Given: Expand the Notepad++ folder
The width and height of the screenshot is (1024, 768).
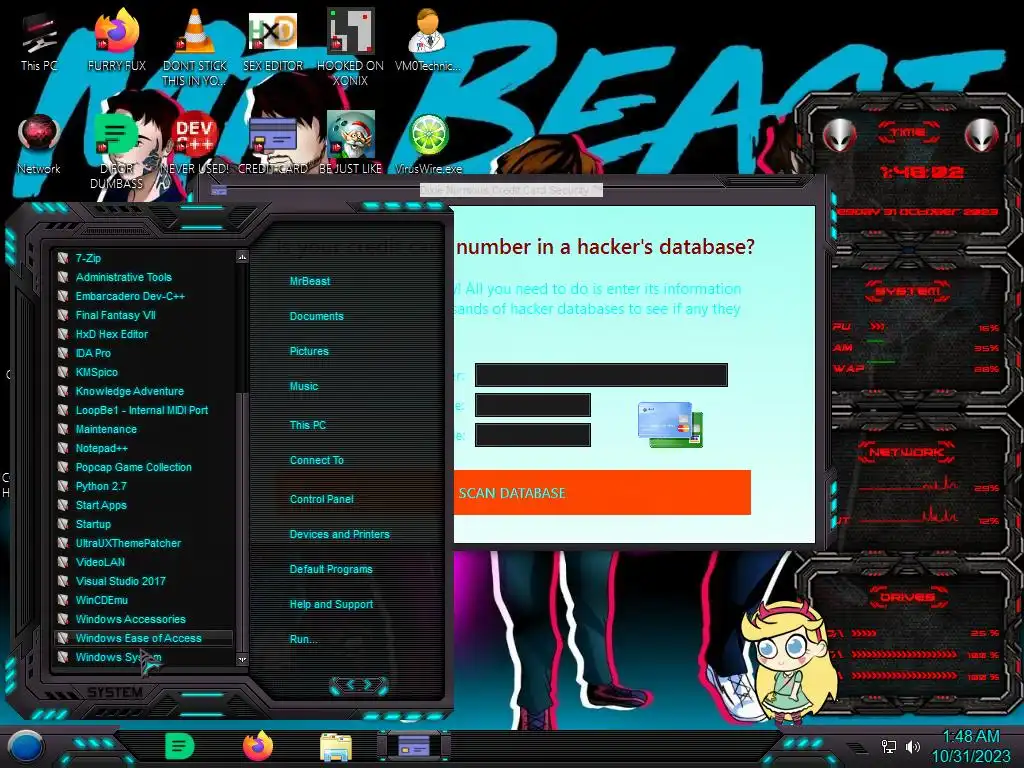Looking at the screenshot, I should pos(101,448).
